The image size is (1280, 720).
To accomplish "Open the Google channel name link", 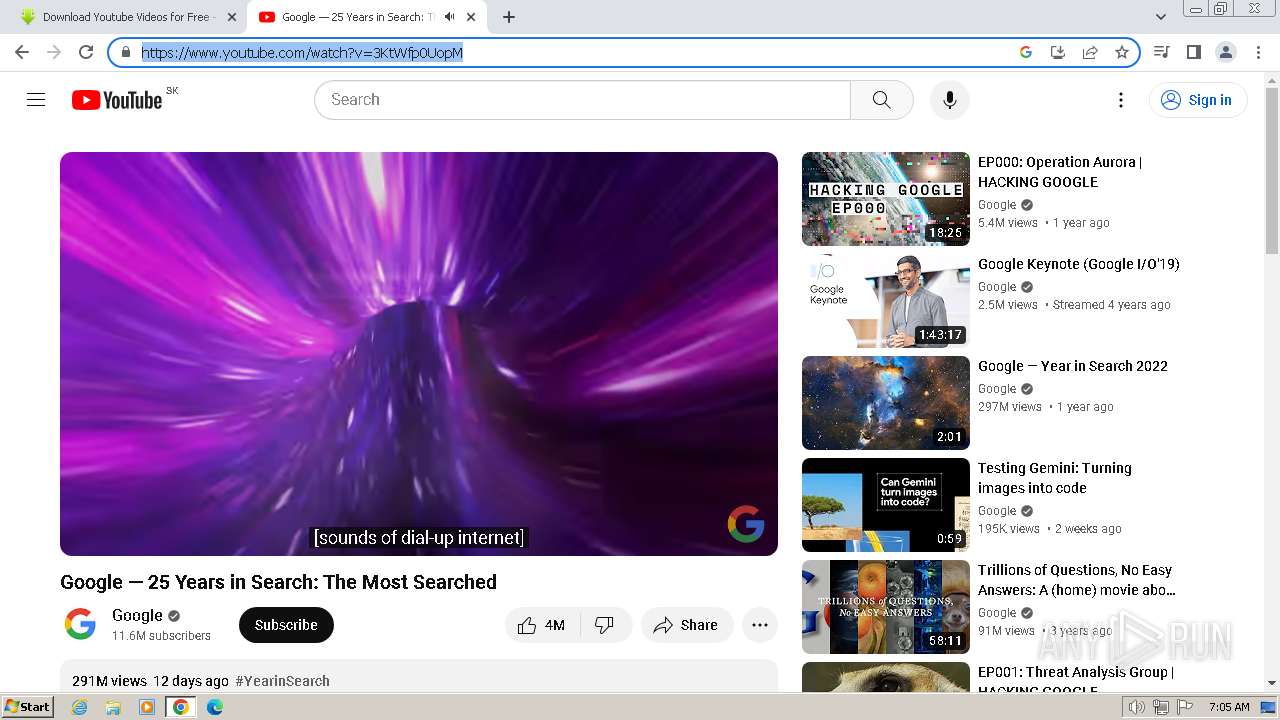I will pyautogui.click(x=137, y=615).
